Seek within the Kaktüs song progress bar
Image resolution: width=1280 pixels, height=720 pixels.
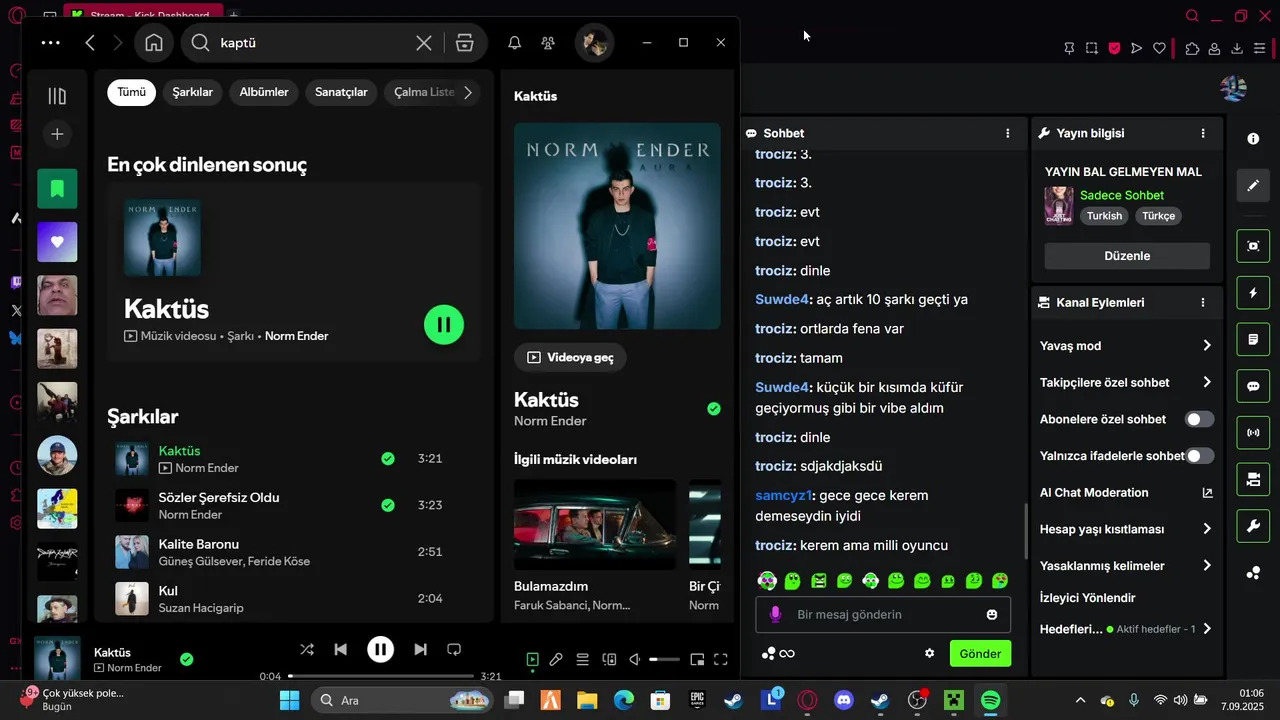click(x=381, y=676)
